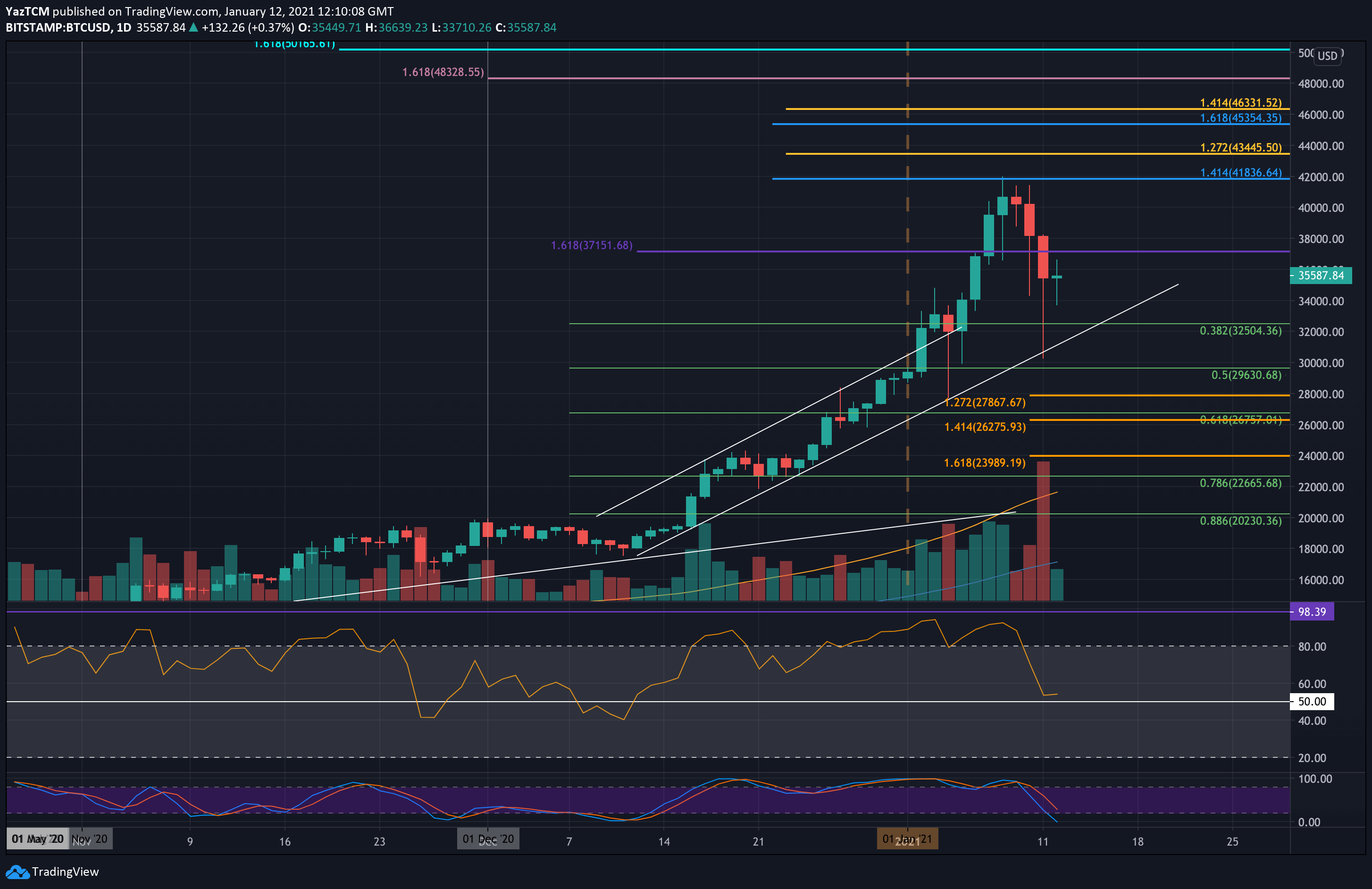This screenshot has height=889, width=1372.
Task: Click the latest green candle on Jan 12
Action: coord(1057,277)
